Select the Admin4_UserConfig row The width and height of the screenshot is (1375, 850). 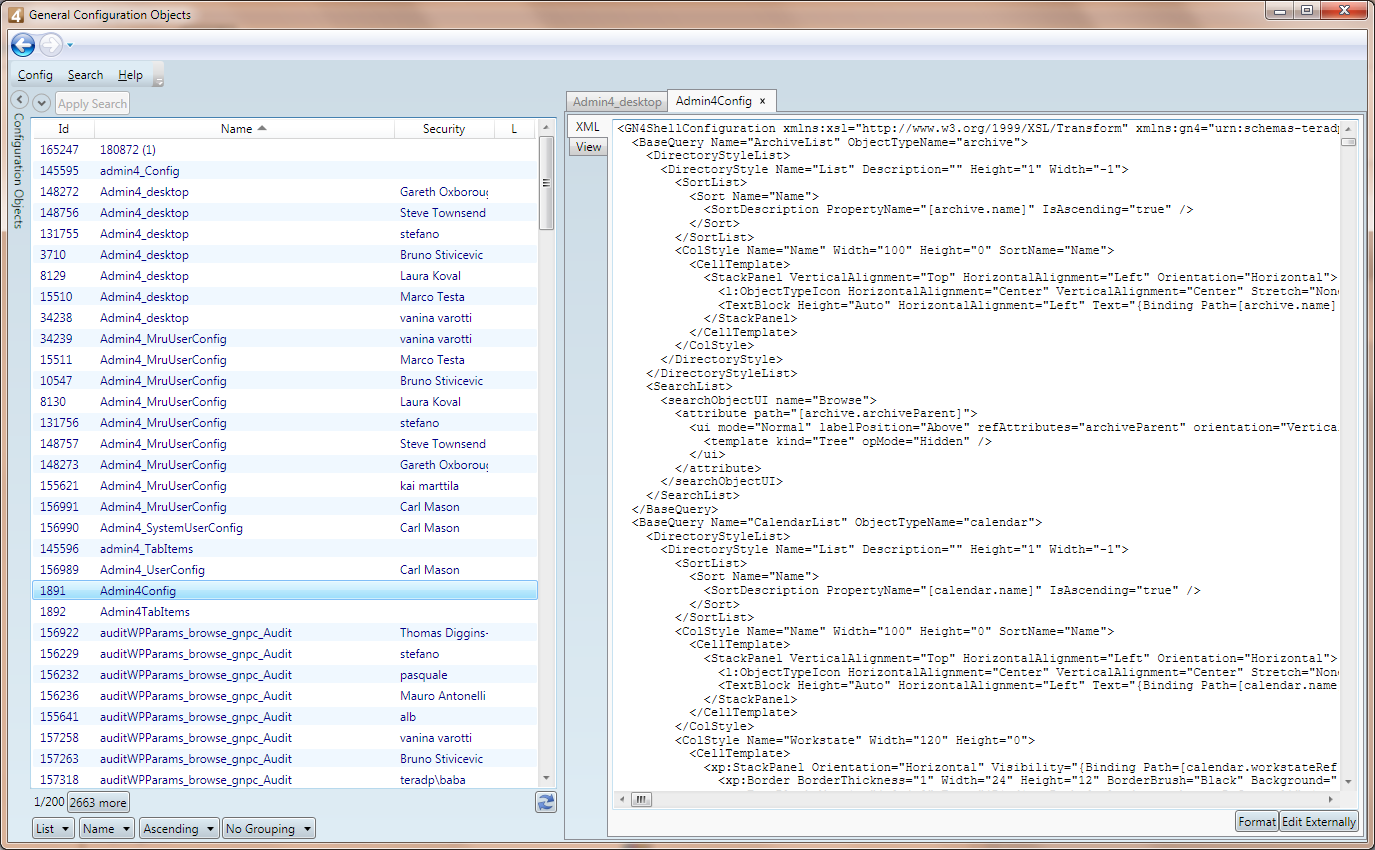tap(285, 570)
